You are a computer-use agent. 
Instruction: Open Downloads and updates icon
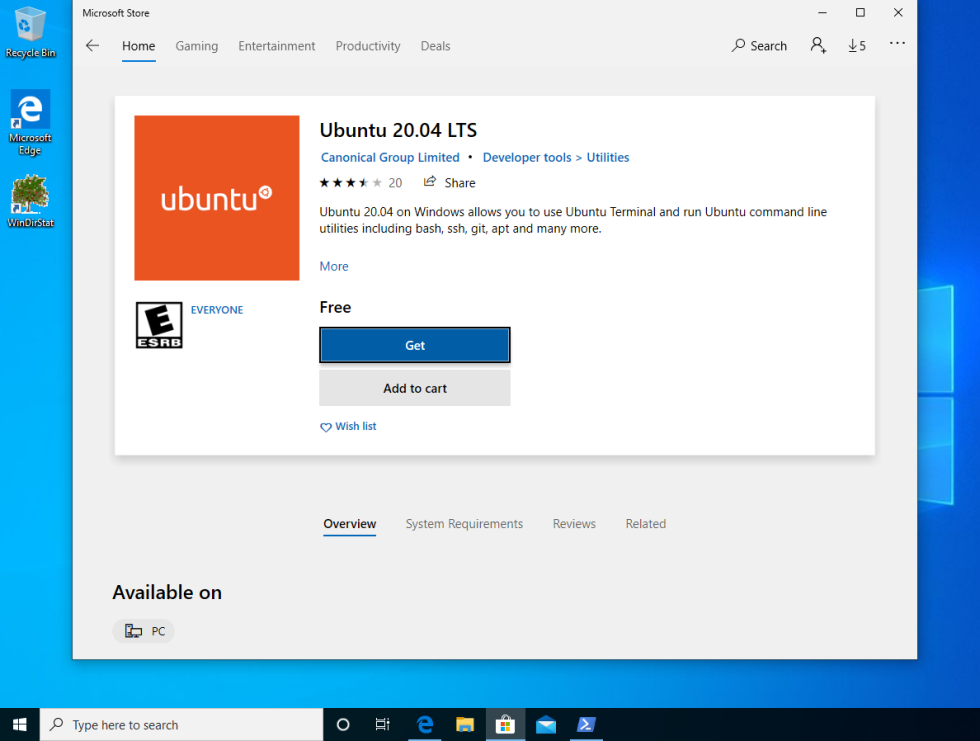[x=856, y=45]
